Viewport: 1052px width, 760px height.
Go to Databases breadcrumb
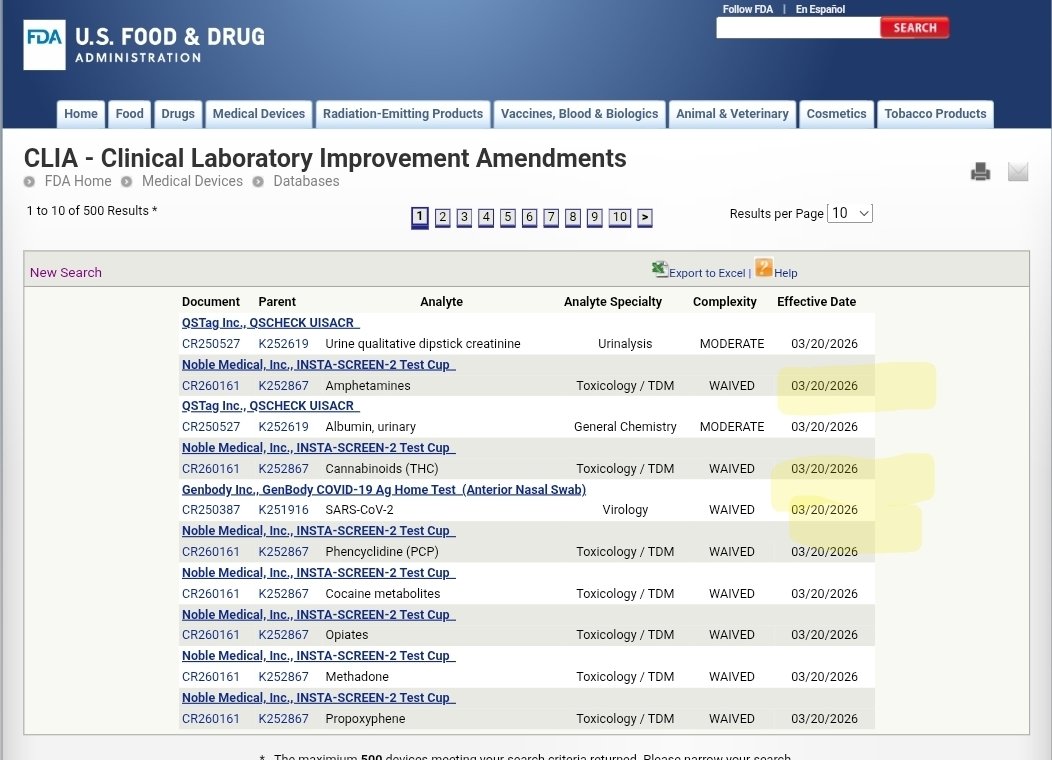(x=306, y=181)
